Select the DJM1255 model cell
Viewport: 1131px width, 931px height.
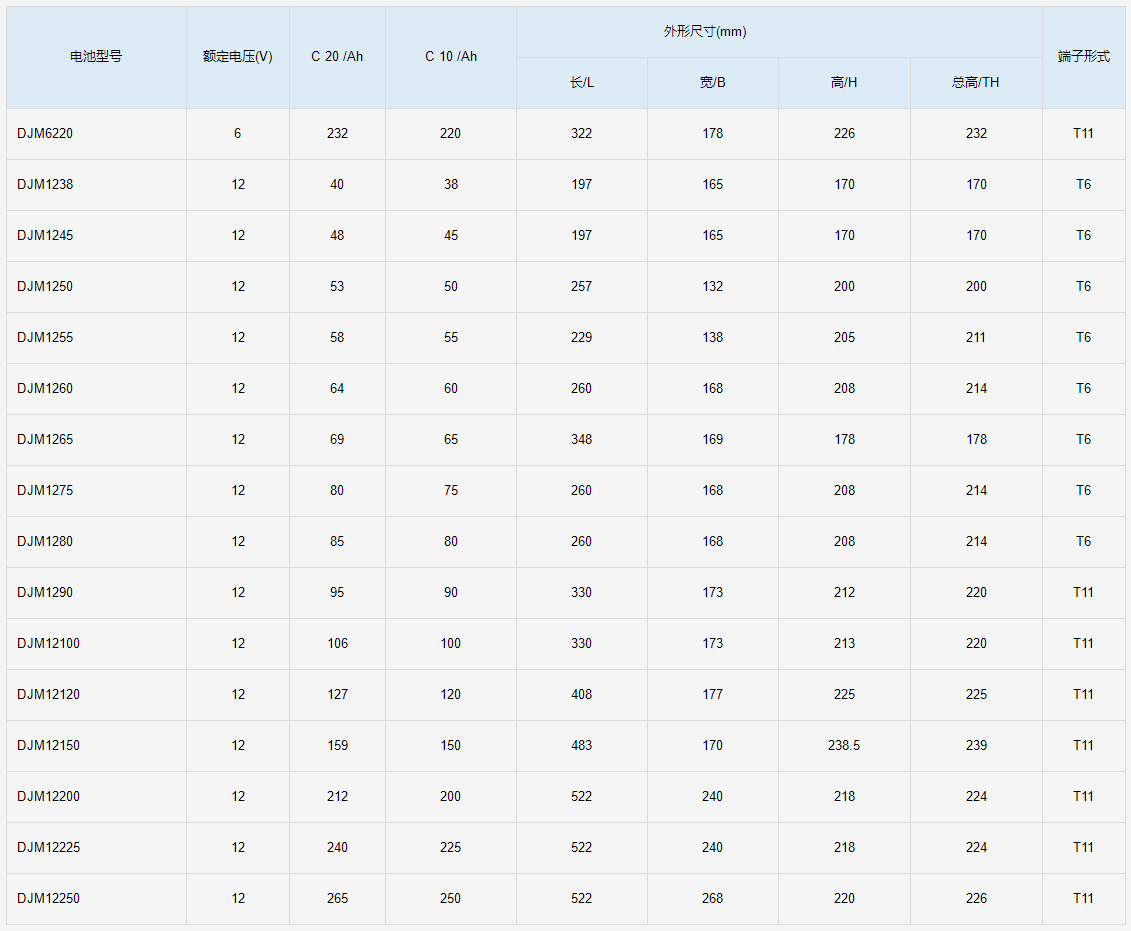[96, 338]
